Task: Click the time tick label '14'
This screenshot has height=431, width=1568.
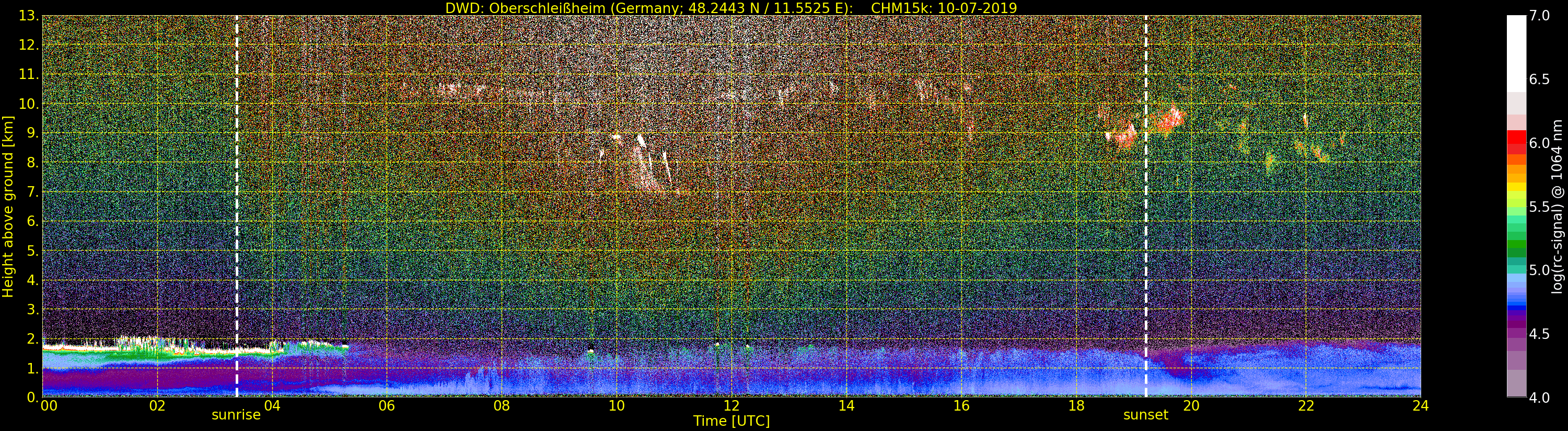Action: [846, 405]
